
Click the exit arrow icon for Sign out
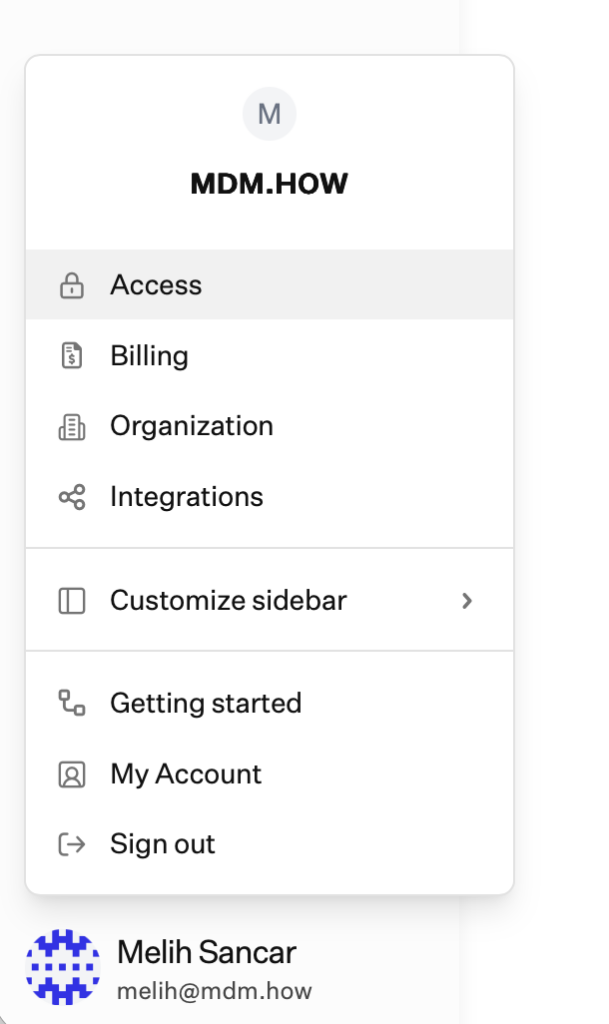[72, 844]
